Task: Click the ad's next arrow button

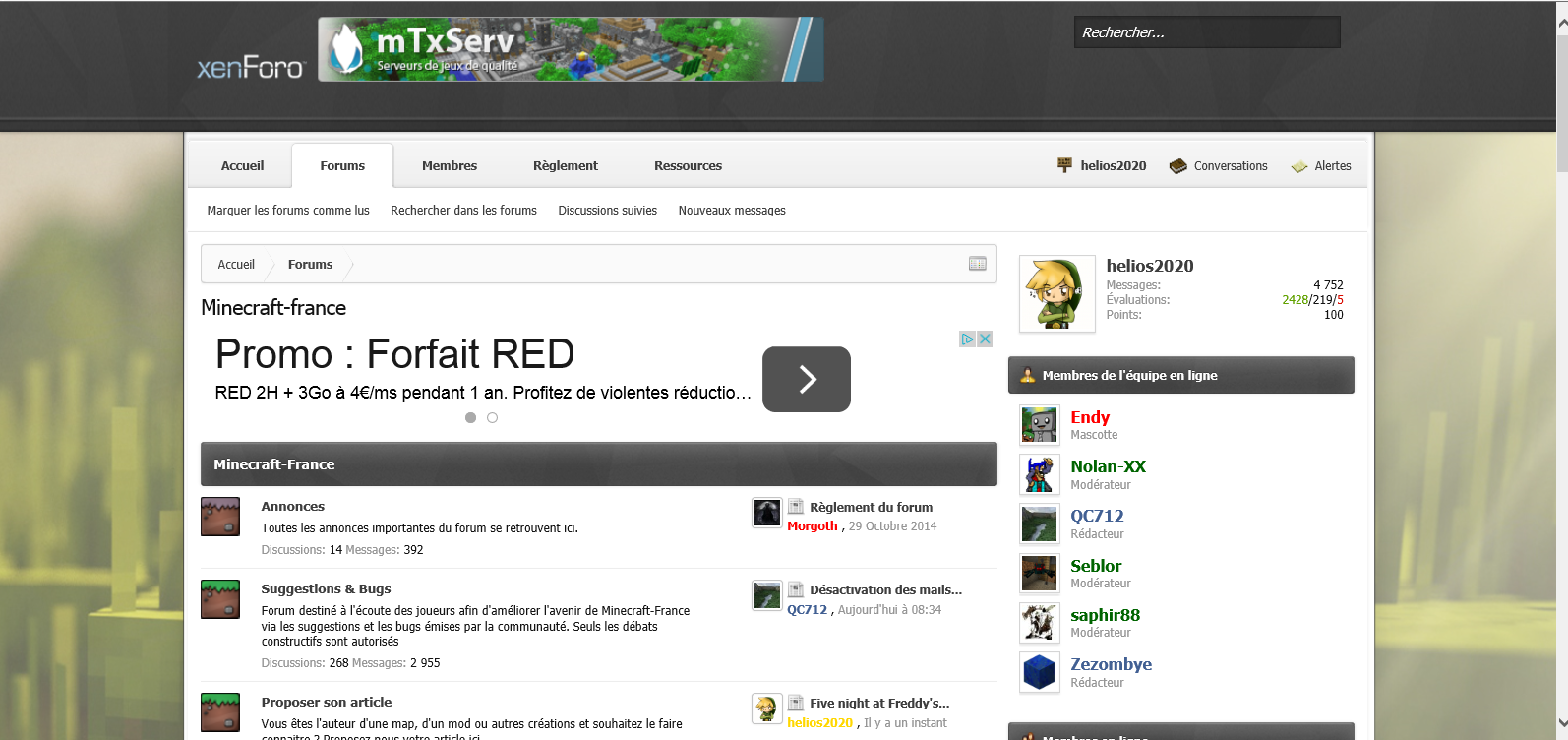Action: [x=806, y=379]
